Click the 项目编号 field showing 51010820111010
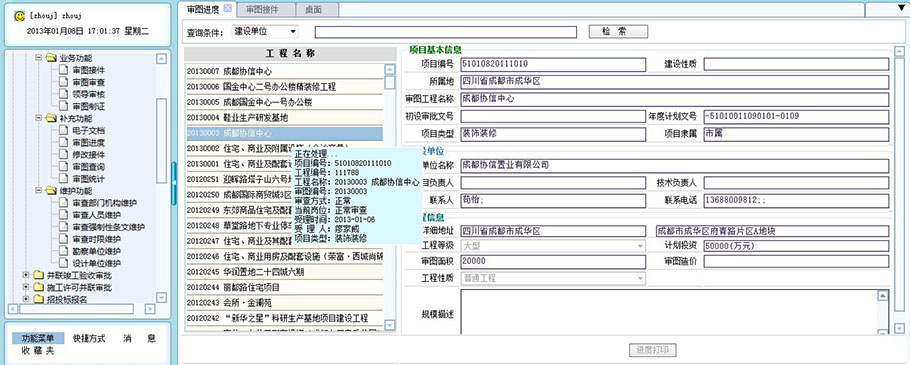This screenshot has width=910, height=365. point(553,64)
